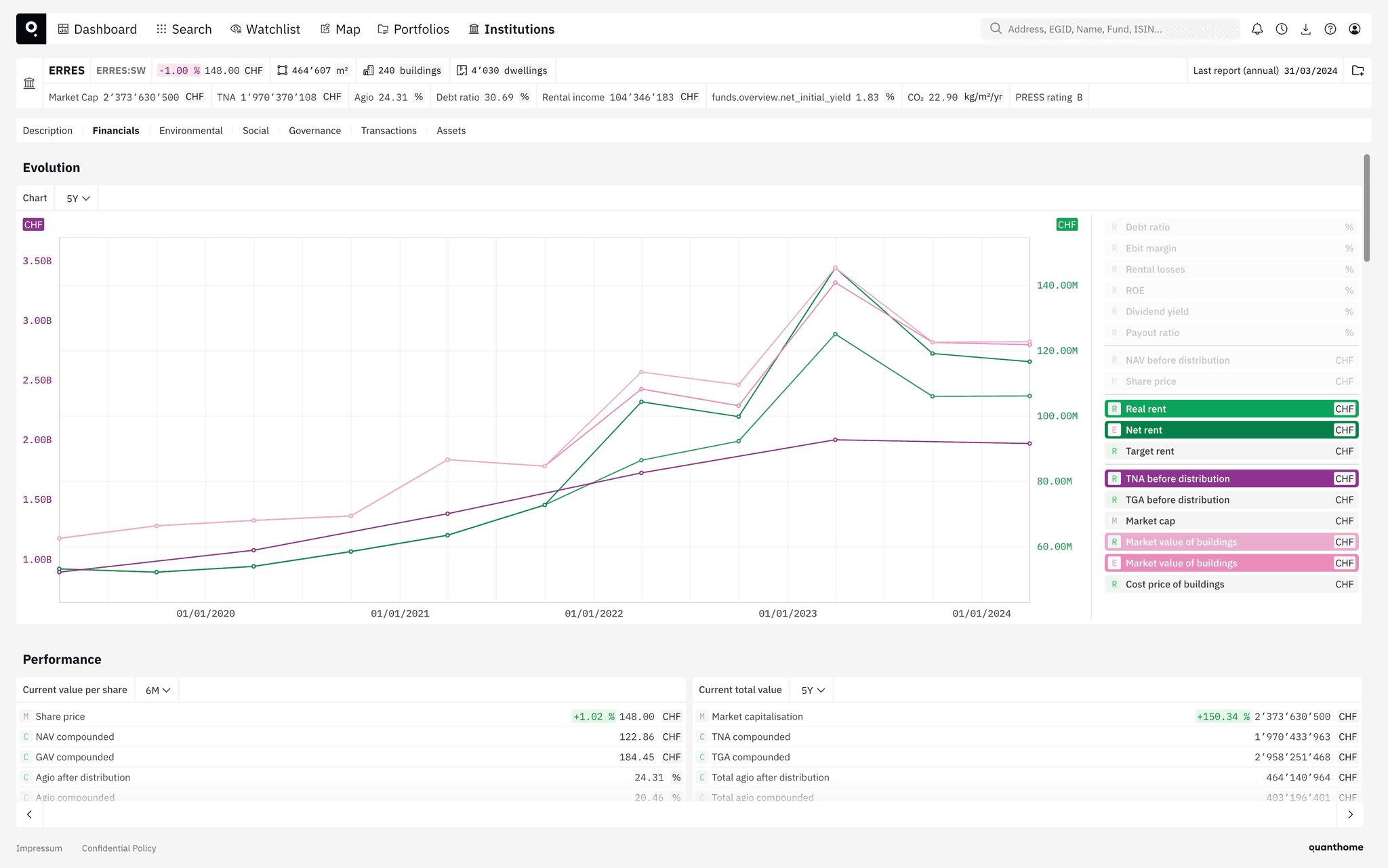Image resolution: width=1388 pixels, height=868 pixels.
Task: Click the history/clock icon in toolbar
Action: [x=1281, y=28]
